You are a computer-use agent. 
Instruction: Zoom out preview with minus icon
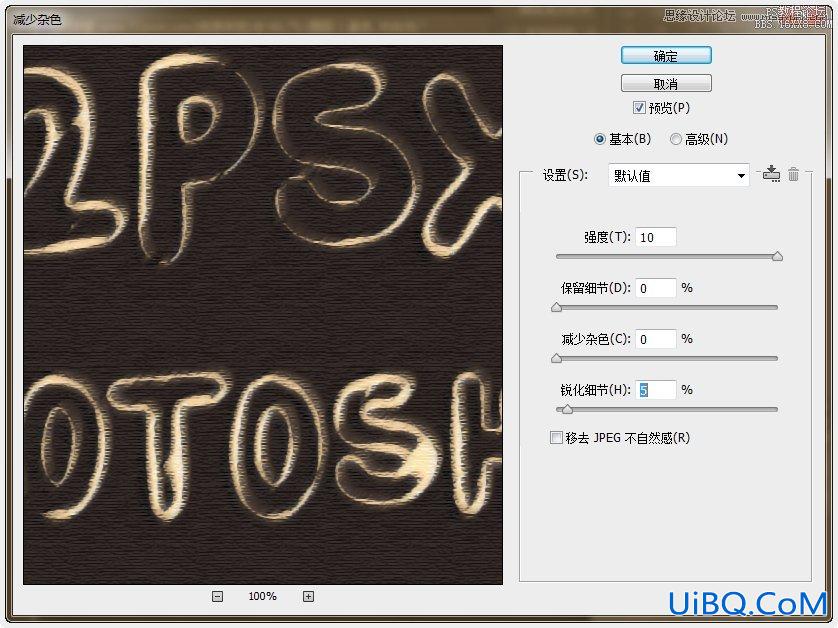218,596
